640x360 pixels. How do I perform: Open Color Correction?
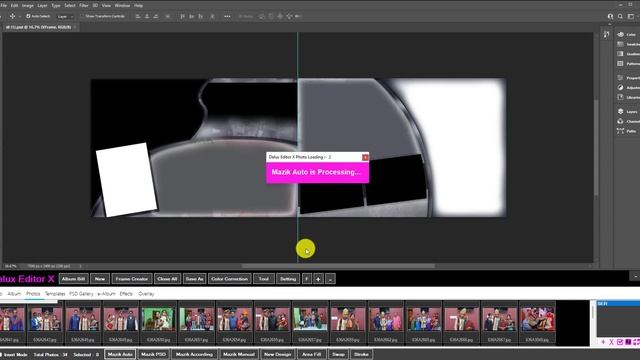click(x=229, y=279)
